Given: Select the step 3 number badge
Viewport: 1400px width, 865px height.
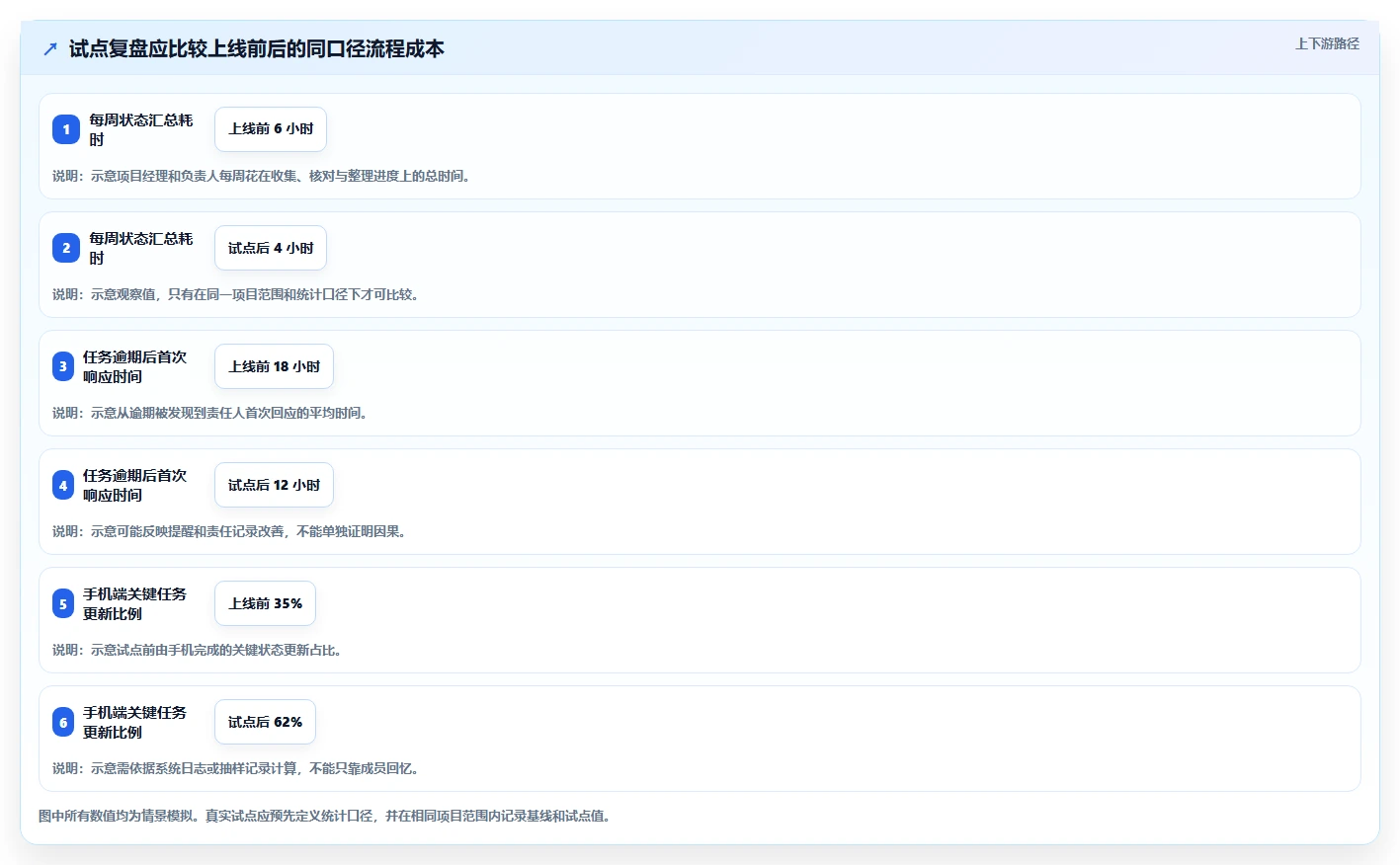Looking at the screenshot, I should (63, 366).
